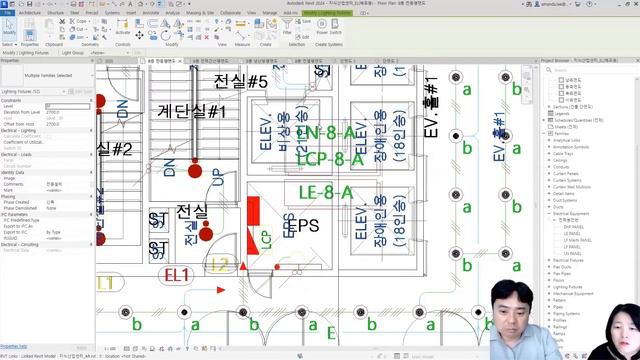
Task: Create a Switch system
Action: [336, 27]
